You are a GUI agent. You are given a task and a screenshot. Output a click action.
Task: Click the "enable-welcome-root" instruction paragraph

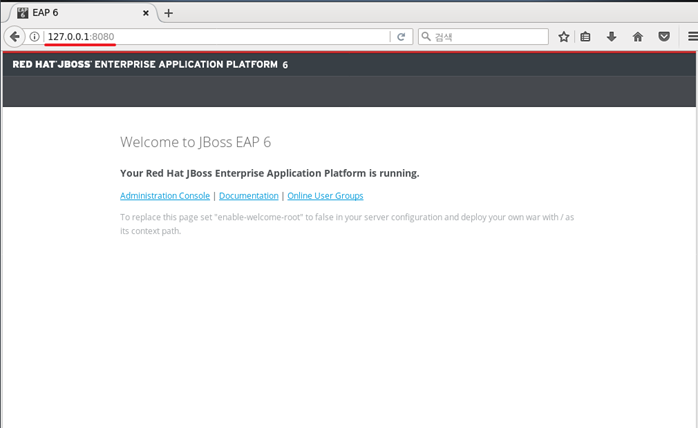[x=347, y=224]
